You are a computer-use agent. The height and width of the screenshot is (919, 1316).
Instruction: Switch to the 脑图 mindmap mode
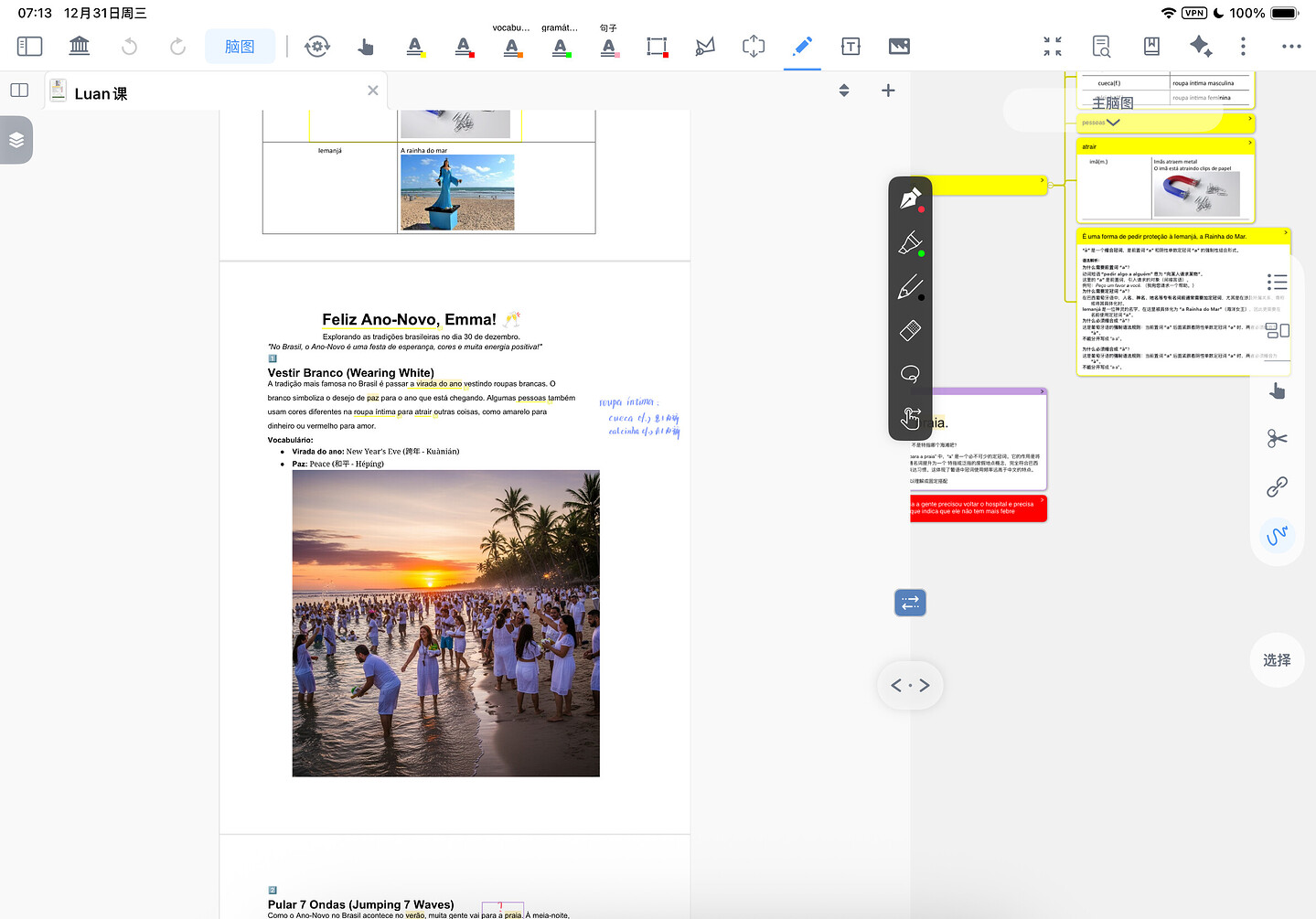(x=240, y=47)
